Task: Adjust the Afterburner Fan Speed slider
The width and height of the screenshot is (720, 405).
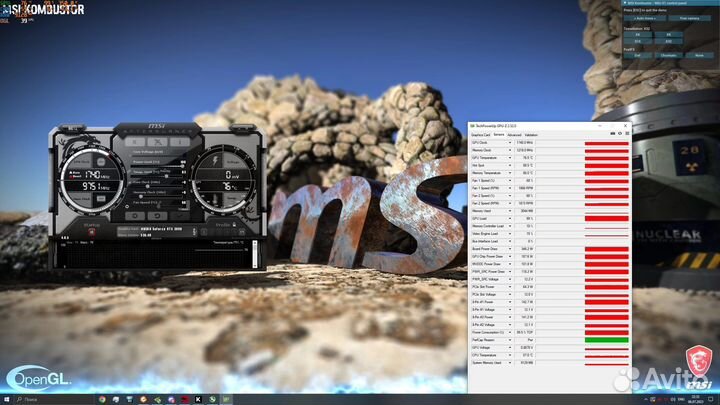Action: [157, 207]
